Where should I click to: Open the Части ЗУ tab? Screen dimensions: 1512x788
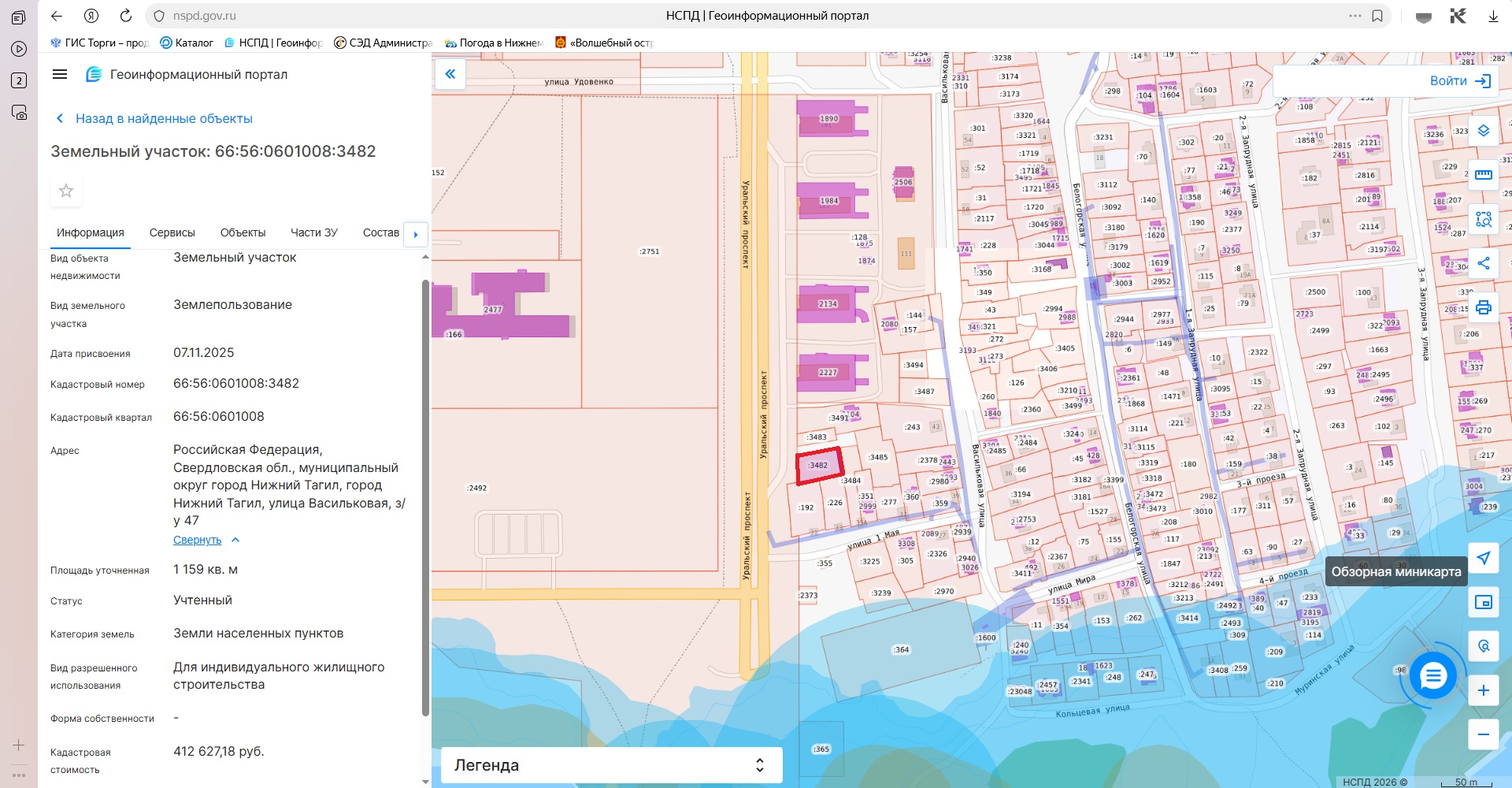tap(313, 232)
